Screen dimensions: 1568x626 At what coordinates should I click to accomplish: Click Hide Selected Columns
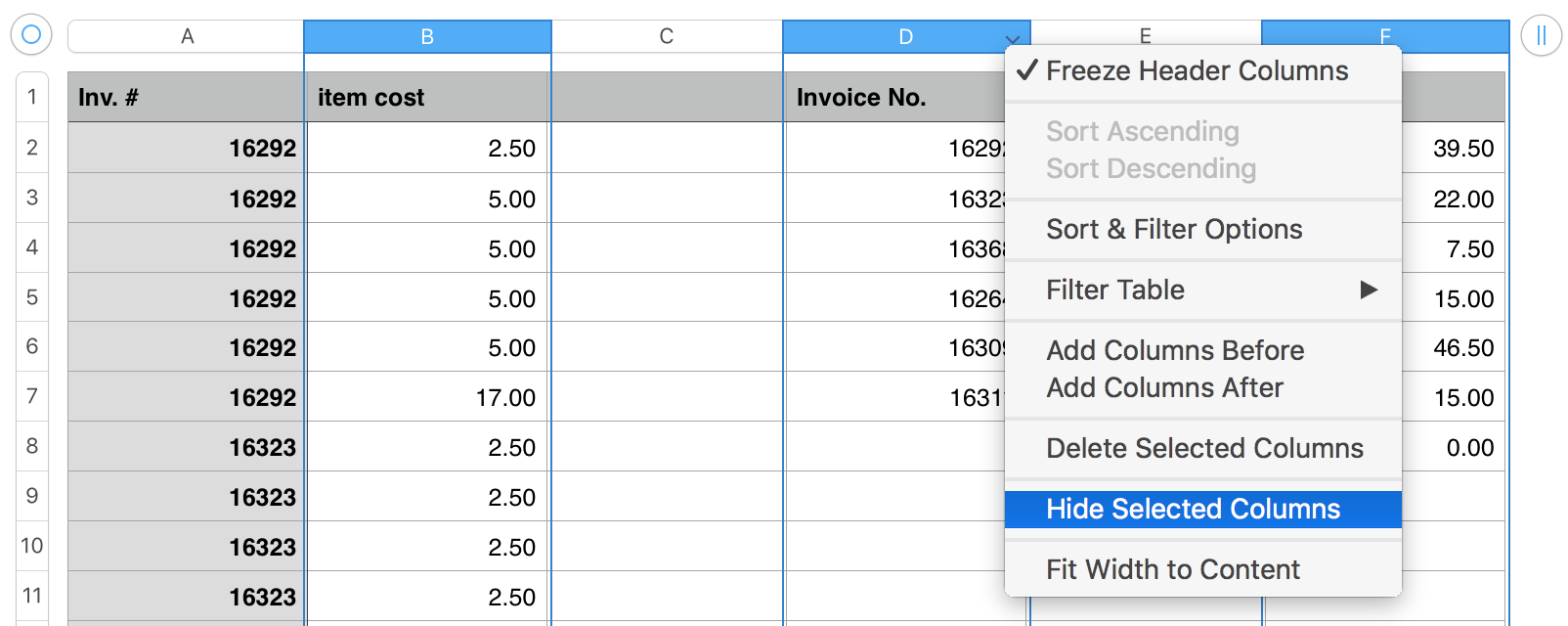(1202, 509)
